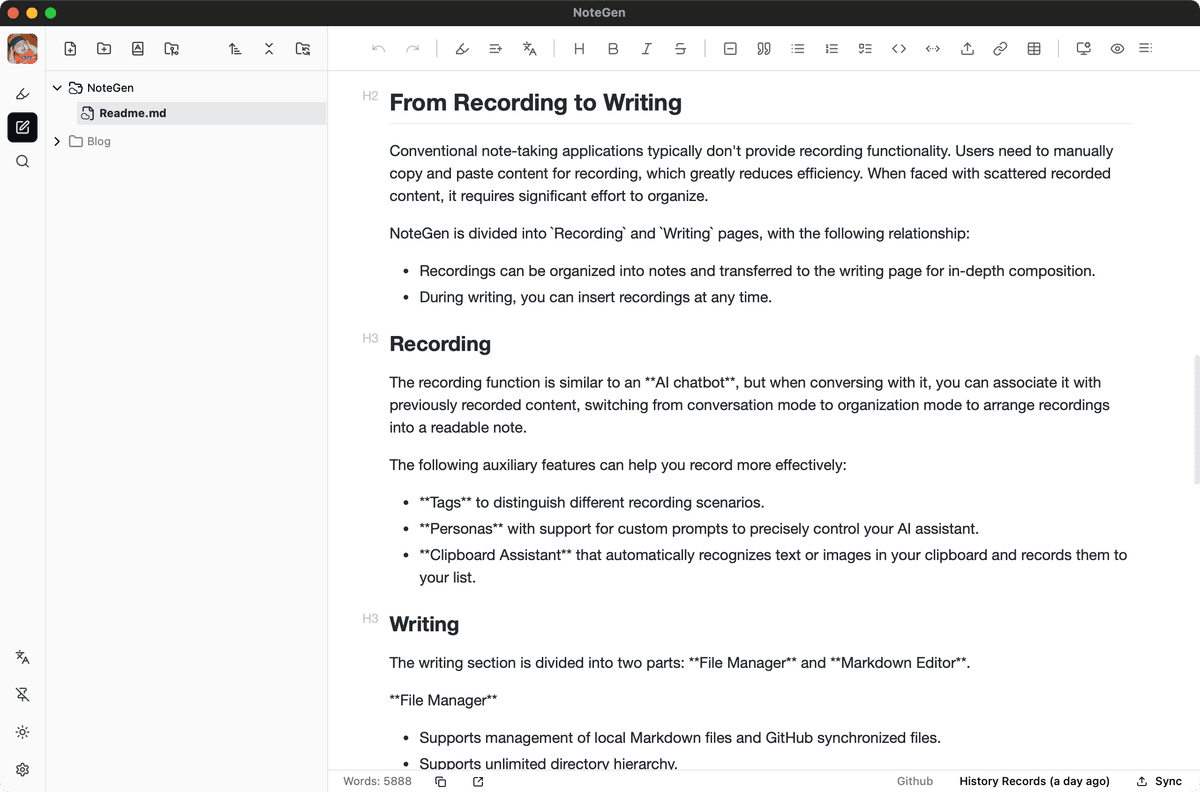Toggle italic formatting in the toolbar
The height and width of the screenshot is (792, 1200).
point(646,48)
